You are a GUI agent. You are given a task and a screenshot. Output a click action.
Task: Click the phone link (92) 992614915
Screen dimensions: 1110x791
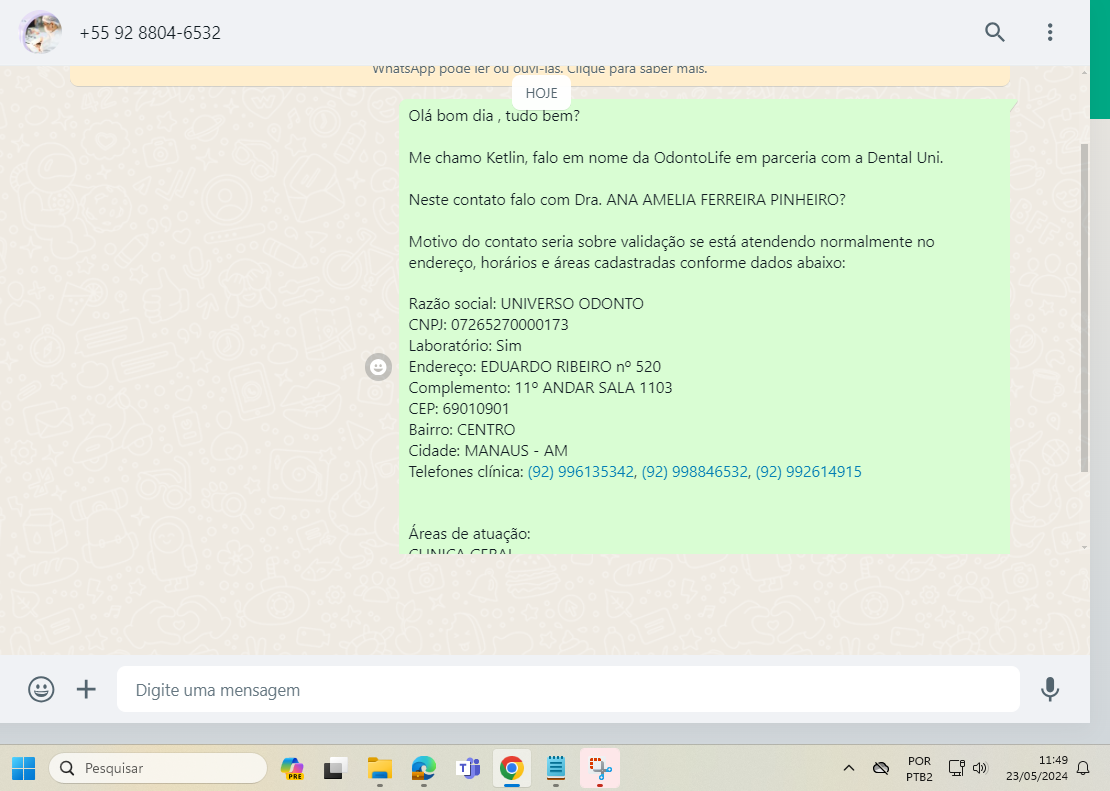[808, 472]
